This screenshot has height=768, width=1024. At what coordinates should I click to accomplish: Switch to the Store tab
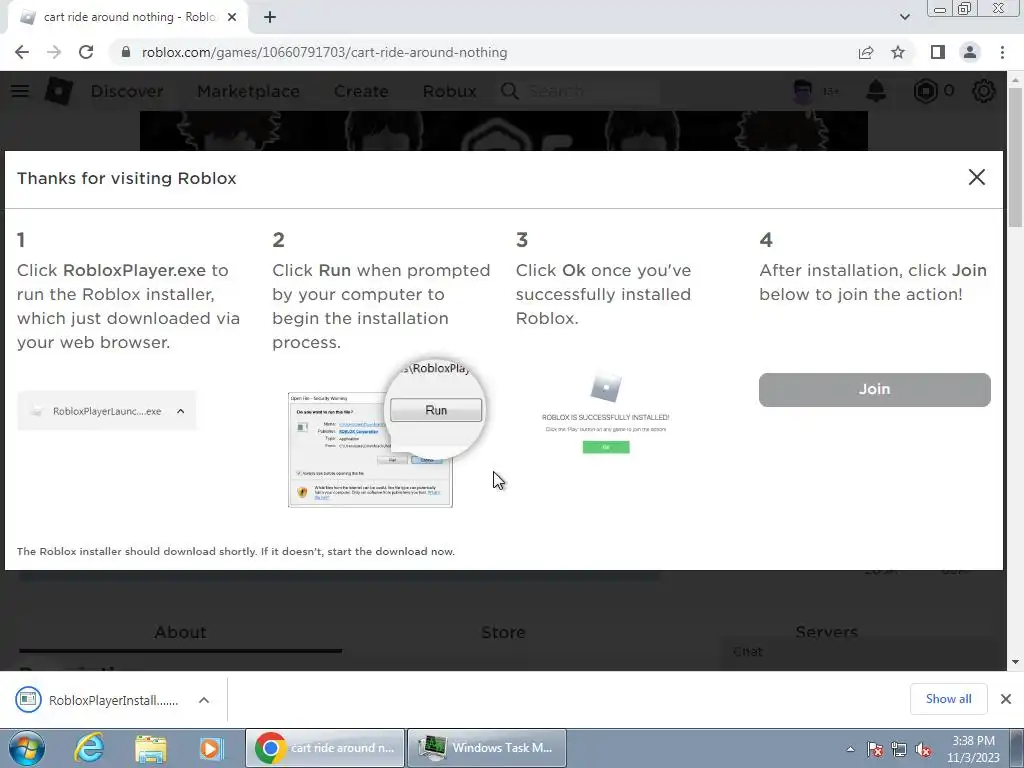(x=503, y=632)
